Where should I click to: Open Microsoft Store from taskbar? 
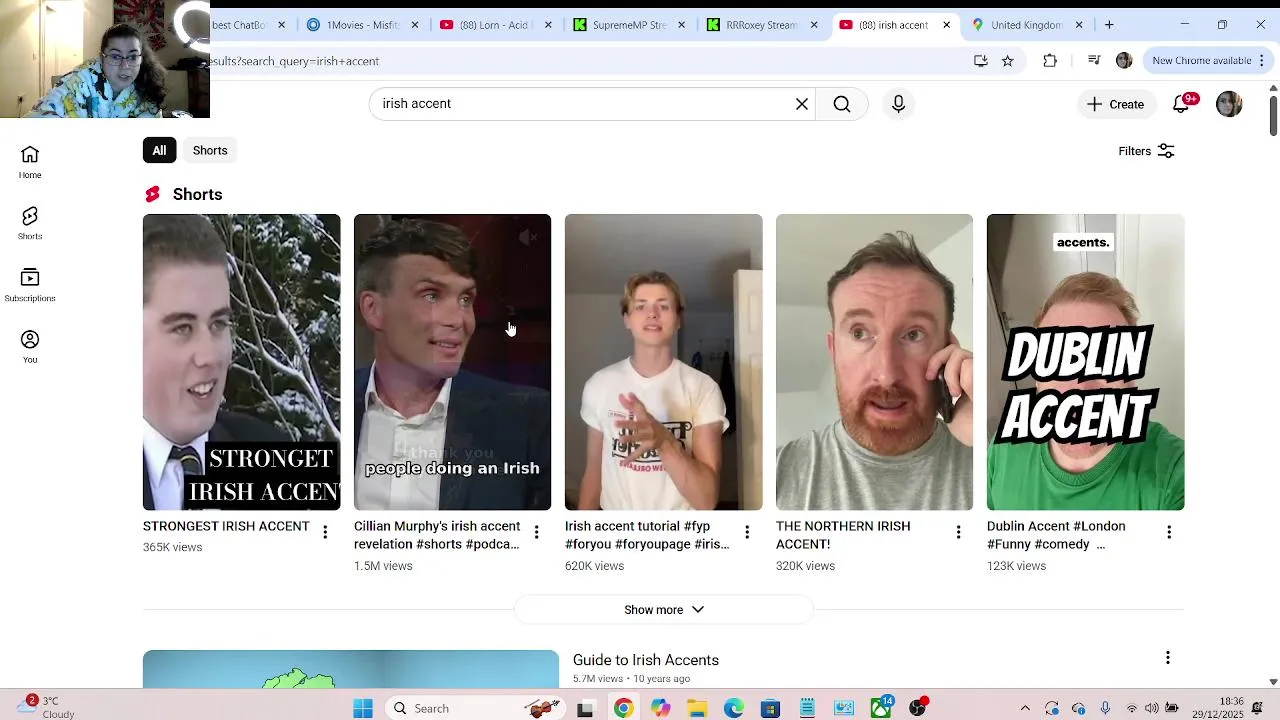pyautogui.click(x=770, y=708)
